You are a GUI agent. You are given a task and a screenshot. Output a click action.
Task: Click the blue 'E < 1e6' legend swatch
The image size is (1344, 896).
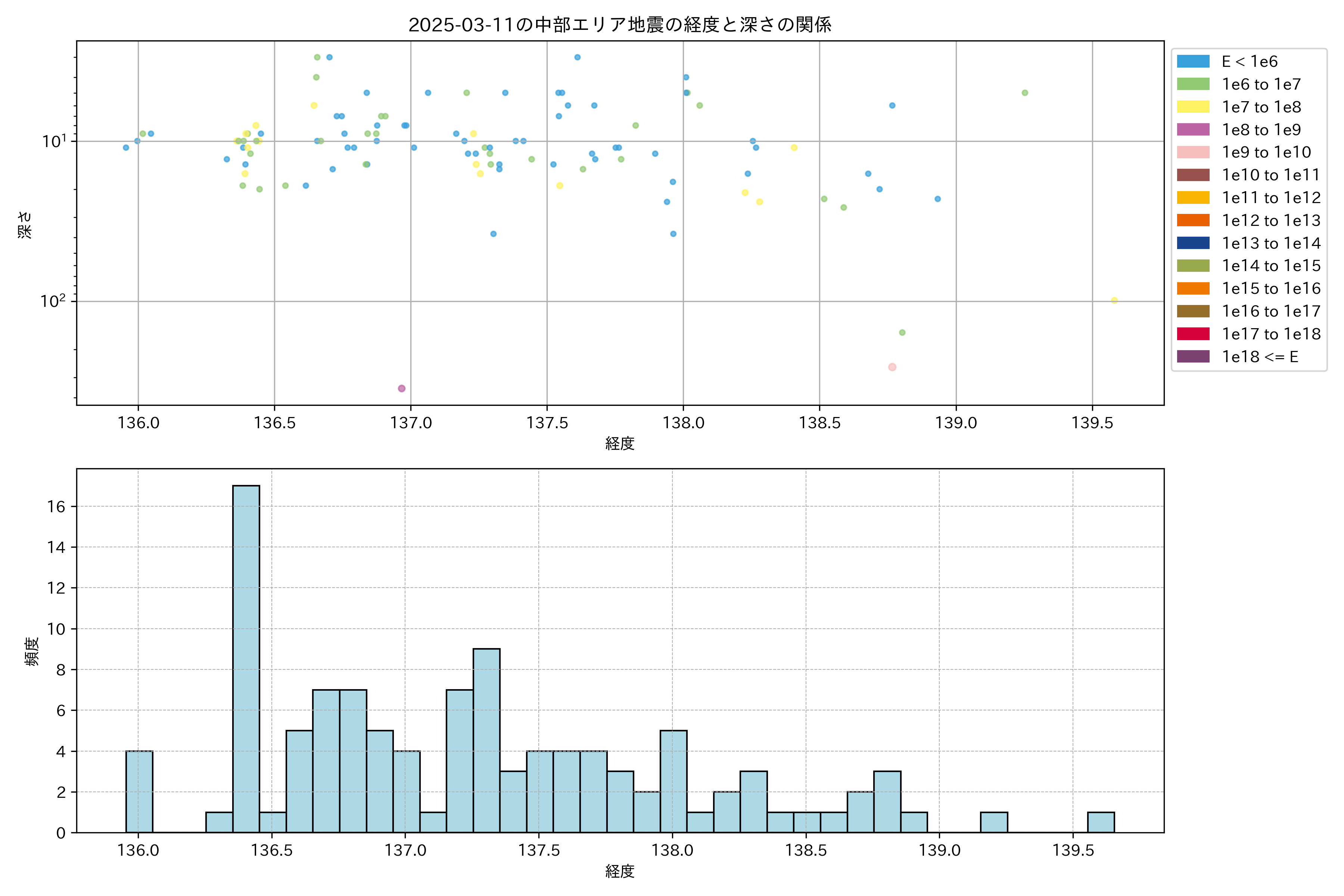[x=1192, y=61]
